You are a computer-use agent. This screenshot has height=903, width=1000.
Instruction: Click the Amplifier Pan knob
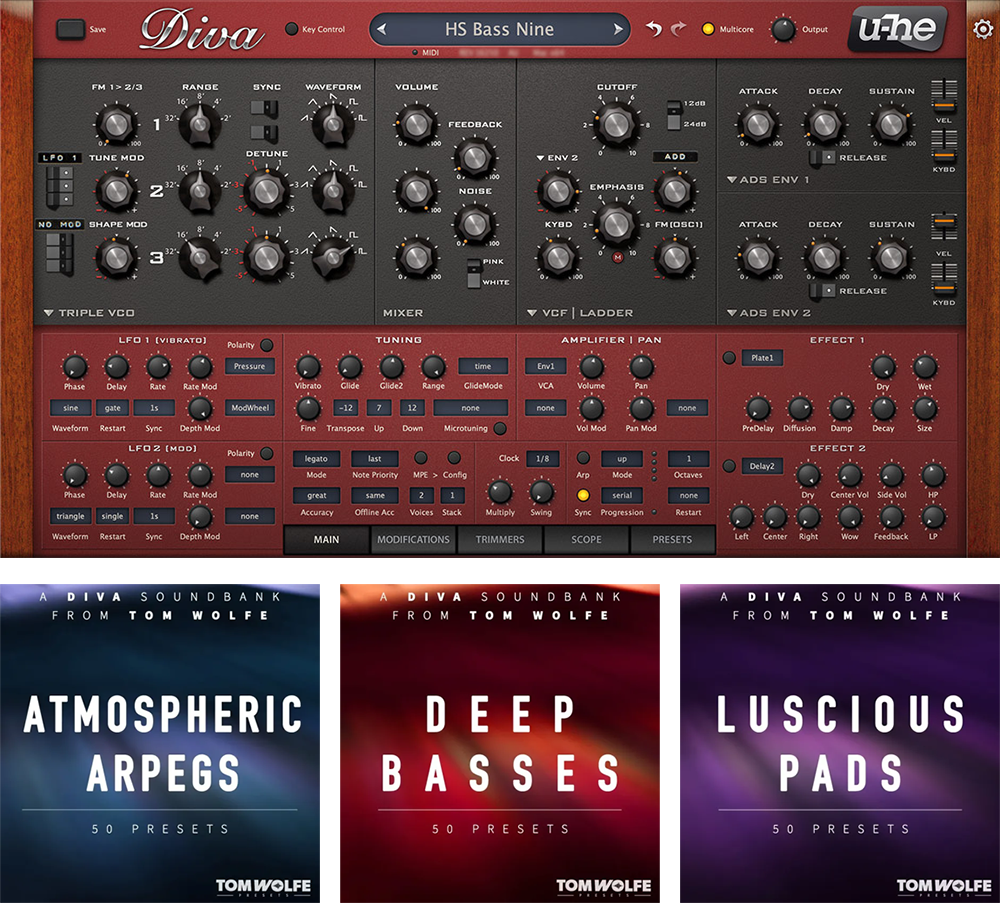[x=641, y=367]
